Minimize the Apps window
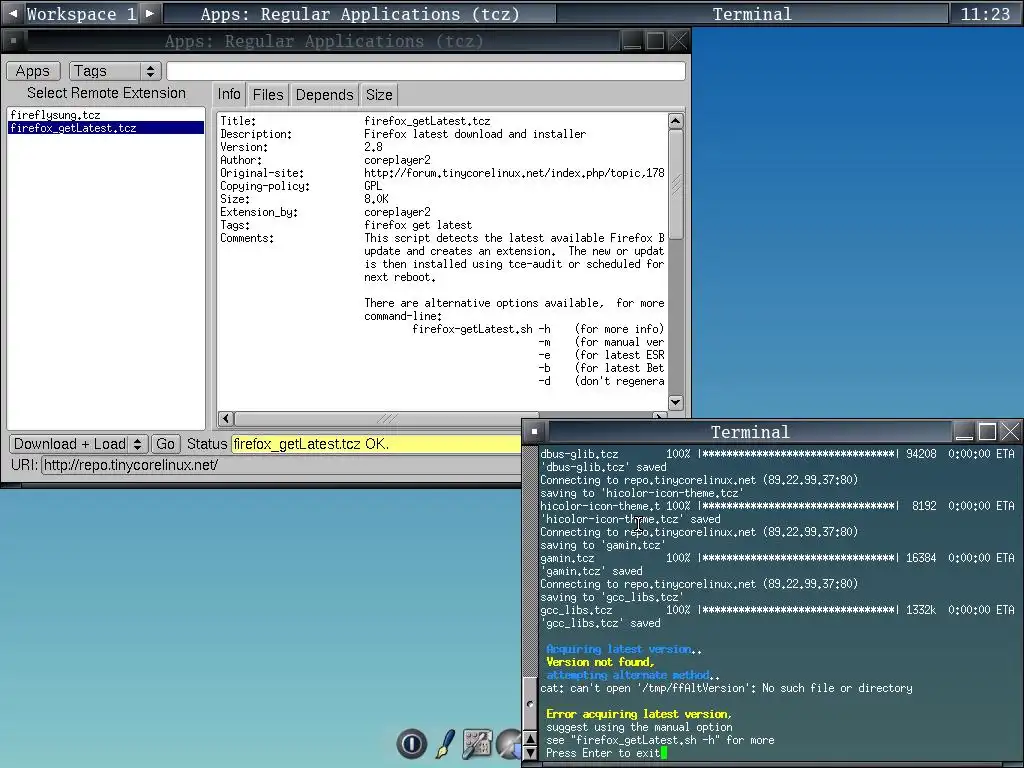 pyautogui.click(x=632, y=41)
